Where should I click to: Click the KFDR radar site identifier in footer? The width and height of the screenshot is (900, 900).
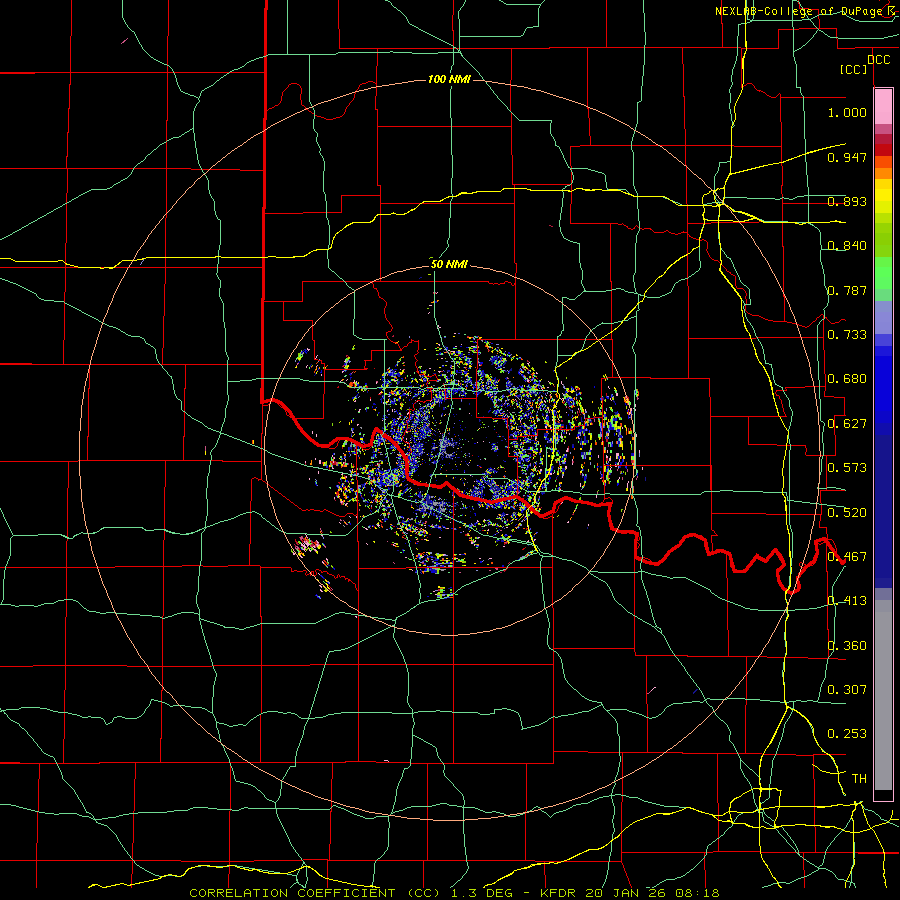pyautogui.click(x=557, y=893)
